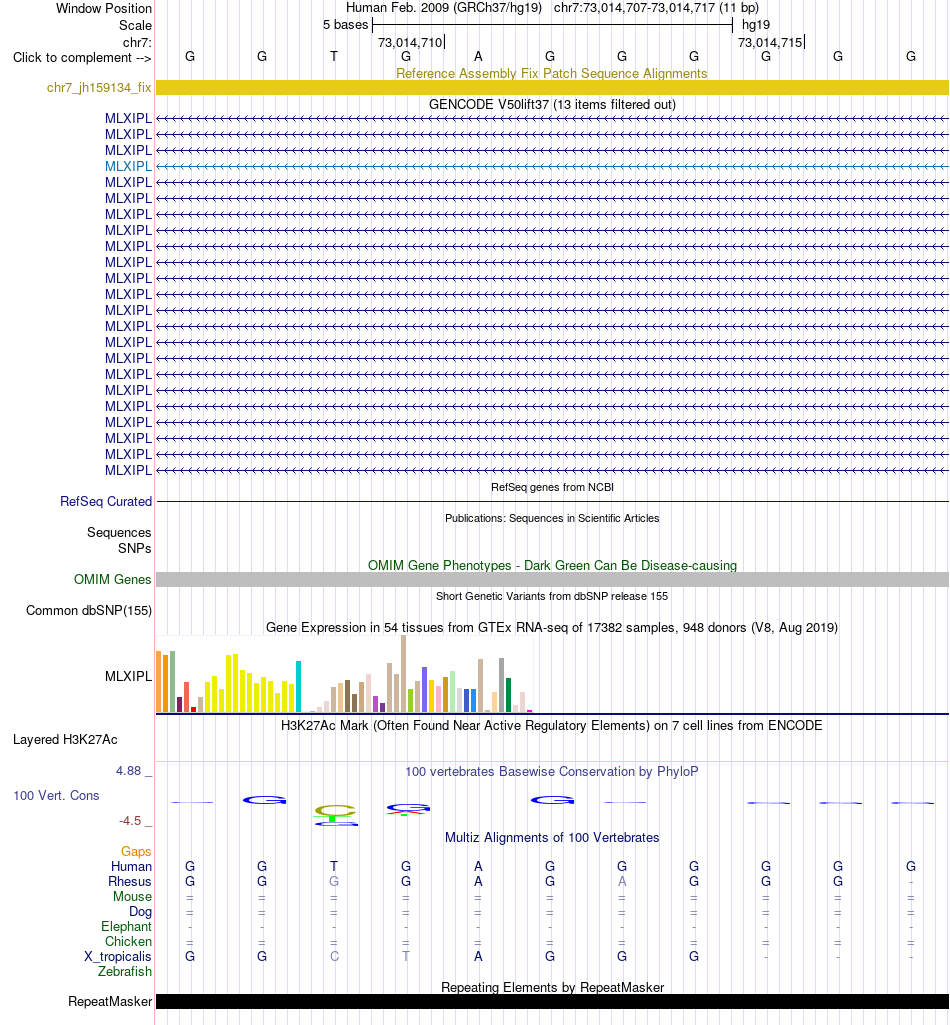Click the cyan bar in GTEx expression chart

coord(299,686)
